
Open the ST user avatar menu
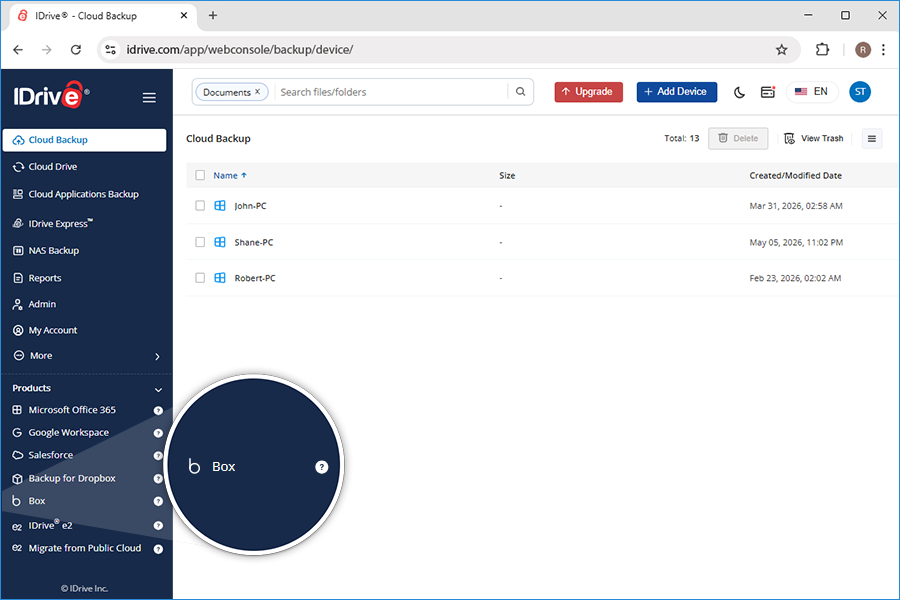pyautogui.click(x=860, y=92)
